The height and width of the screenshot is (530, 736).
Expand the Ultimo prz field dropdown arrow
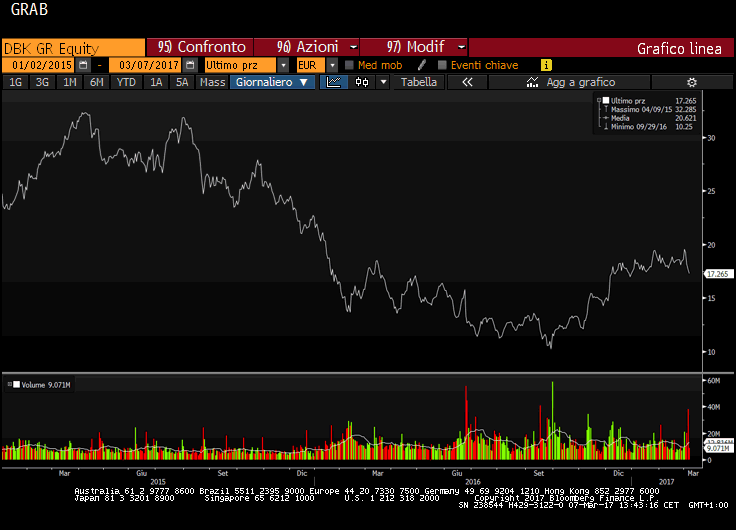tap(283, 65)
